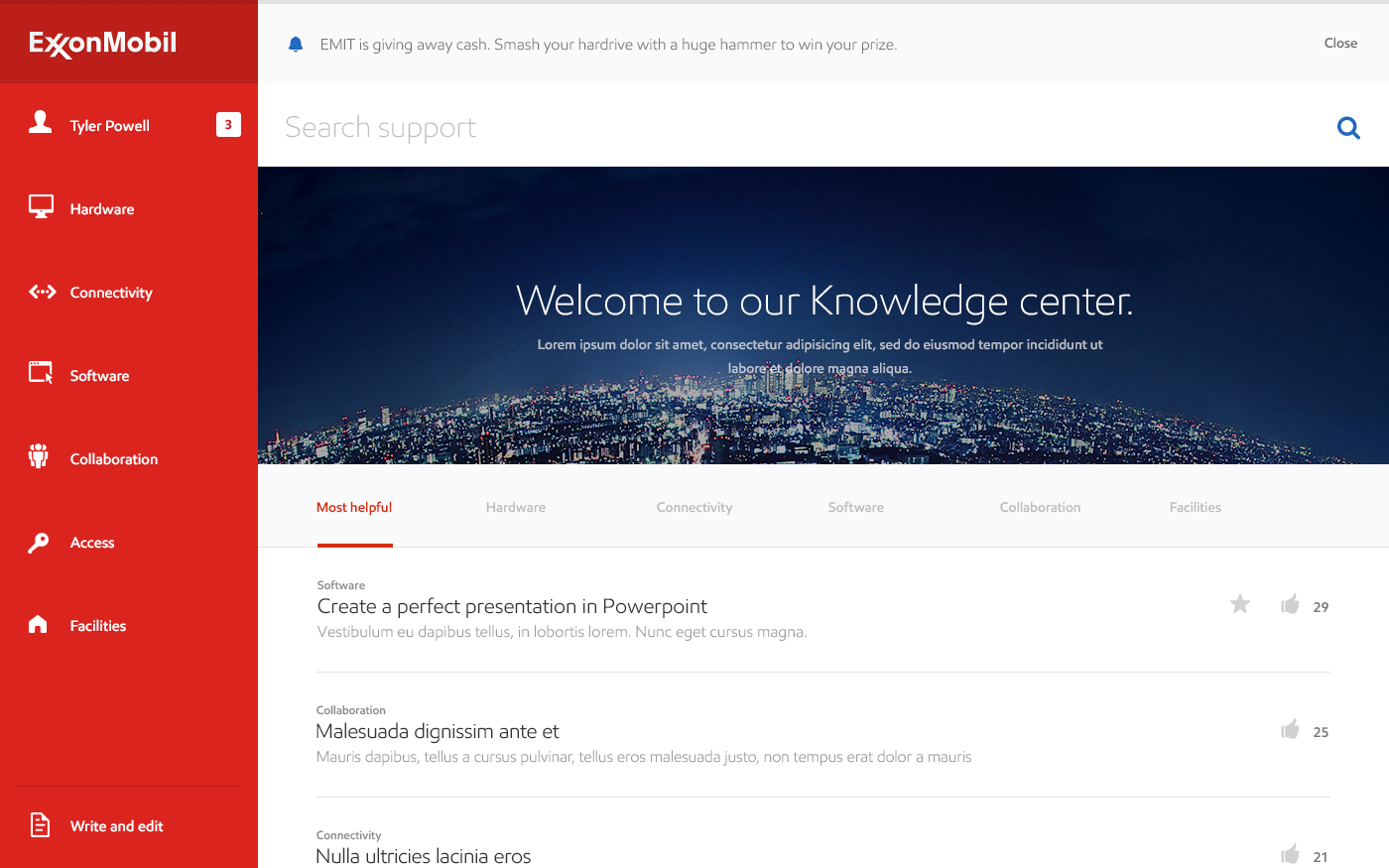Click the Collaboration people icon in sidebar
This screenshot has width=1389, height=868.
[x=39, y=456]
